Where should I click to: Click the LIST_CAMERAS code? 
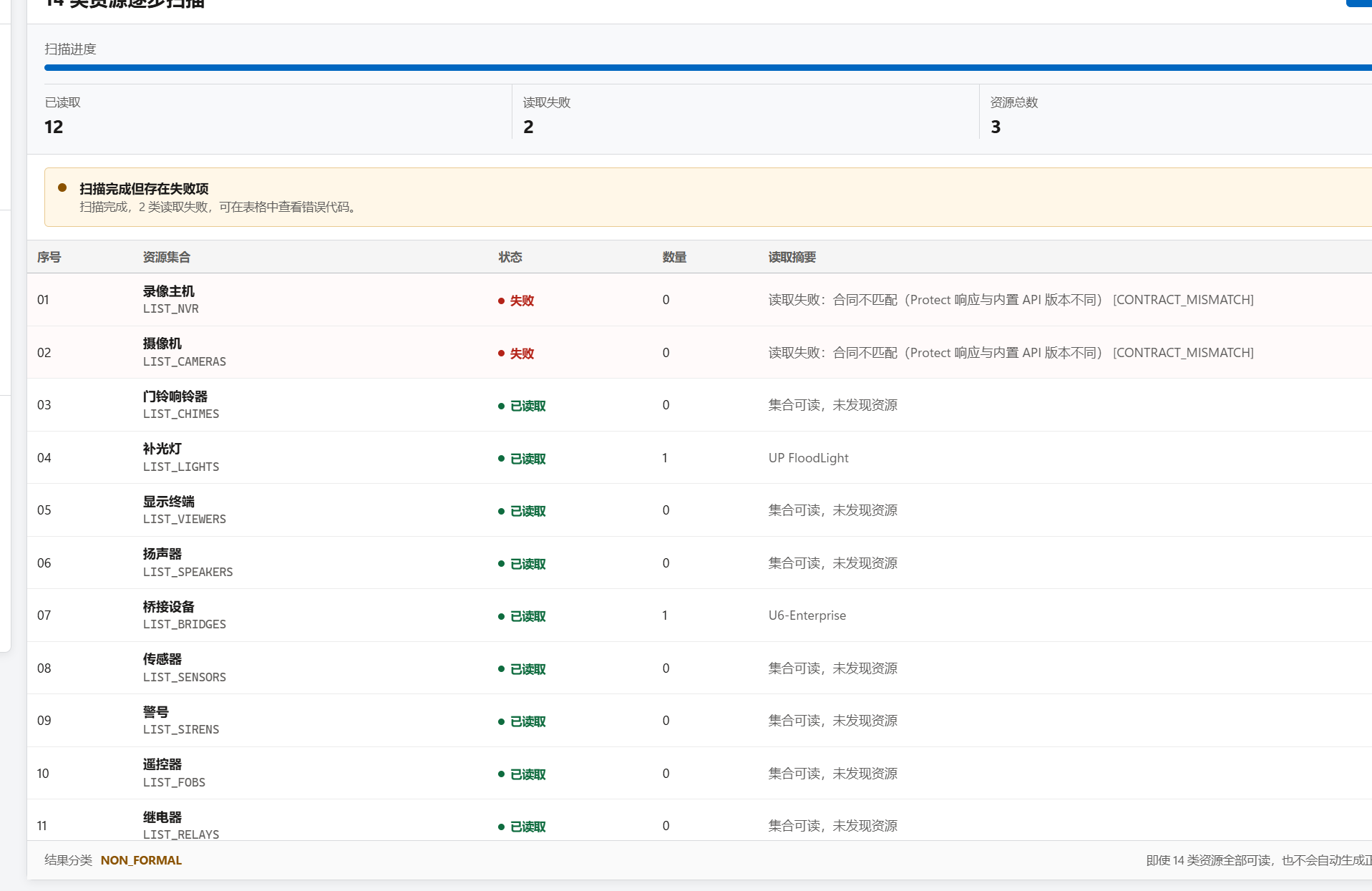[x=185, y=362]
